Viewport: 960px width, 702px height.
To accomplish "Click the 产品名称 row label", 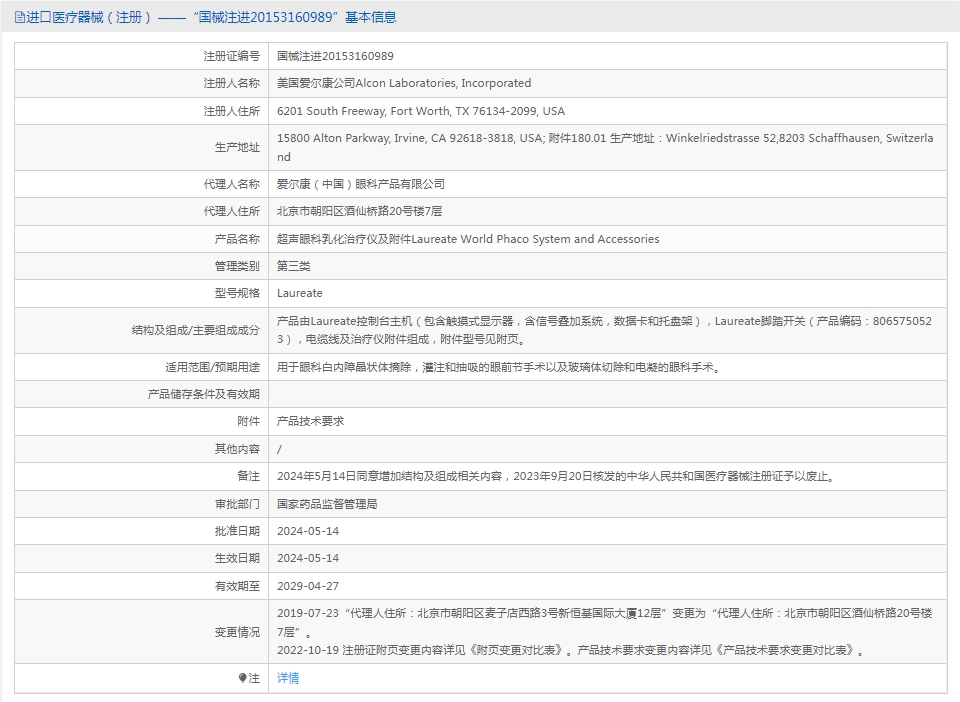I will tap(237, 239).
